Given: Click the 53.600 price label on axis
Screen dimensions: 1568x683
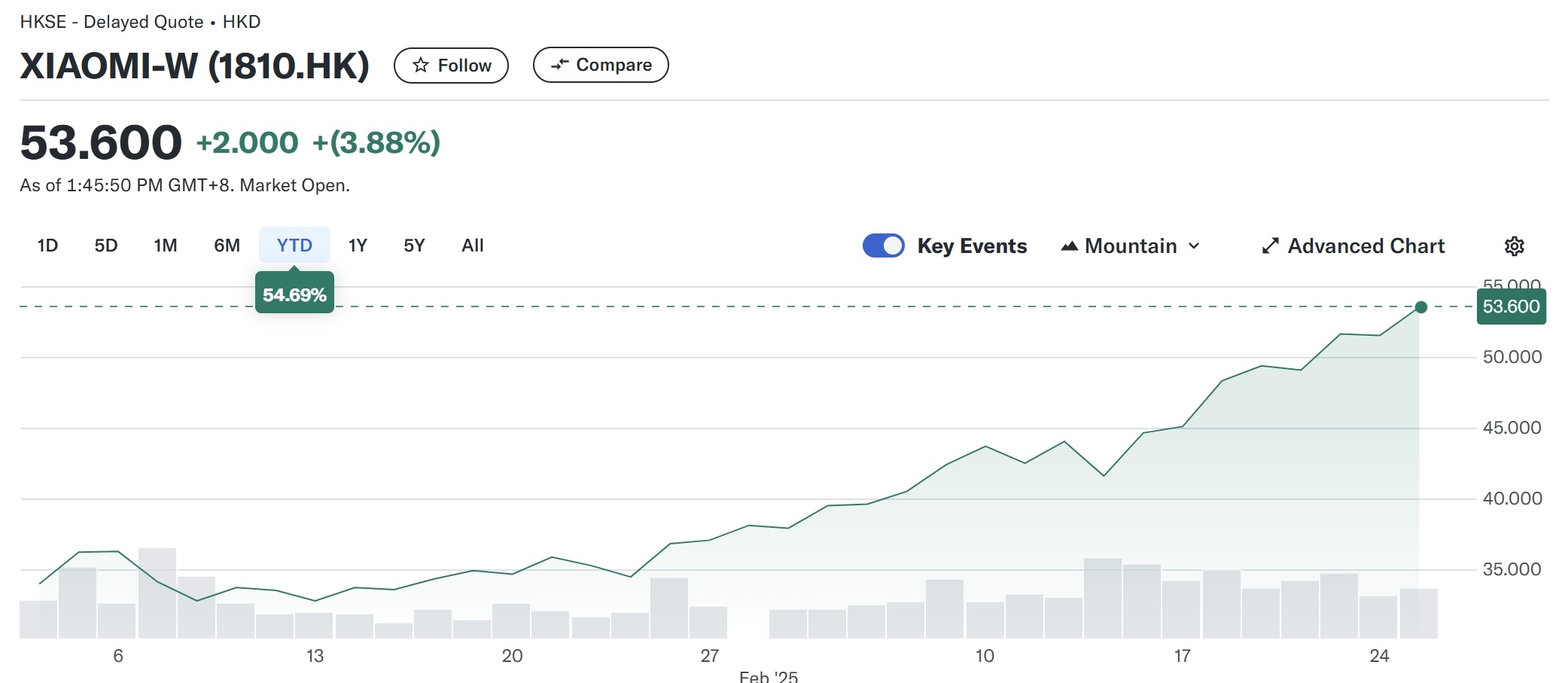Looking at the screenshot, I should [x=1511, y=307].
